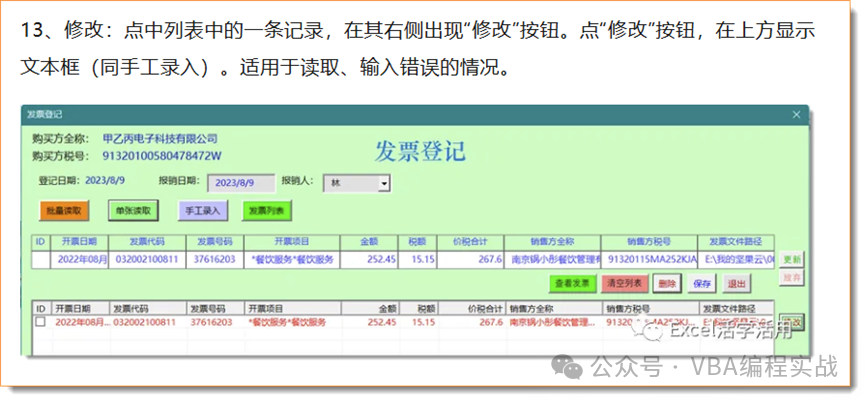Click 更新 beside the edit row
The image size is (865, 401).
point(792,258)
